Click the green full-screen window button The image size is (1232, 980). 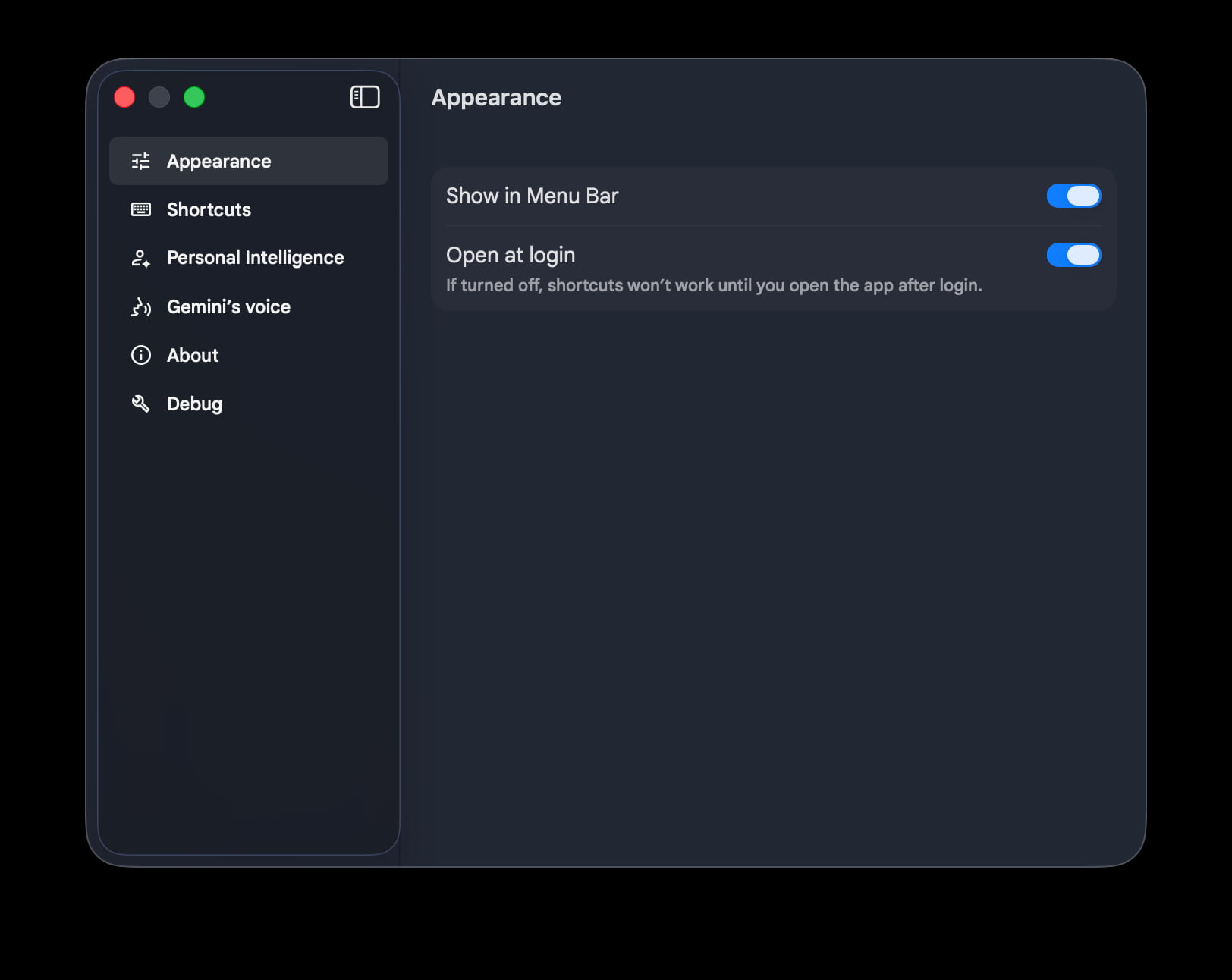pyautogui.click(x=194, y=97)
